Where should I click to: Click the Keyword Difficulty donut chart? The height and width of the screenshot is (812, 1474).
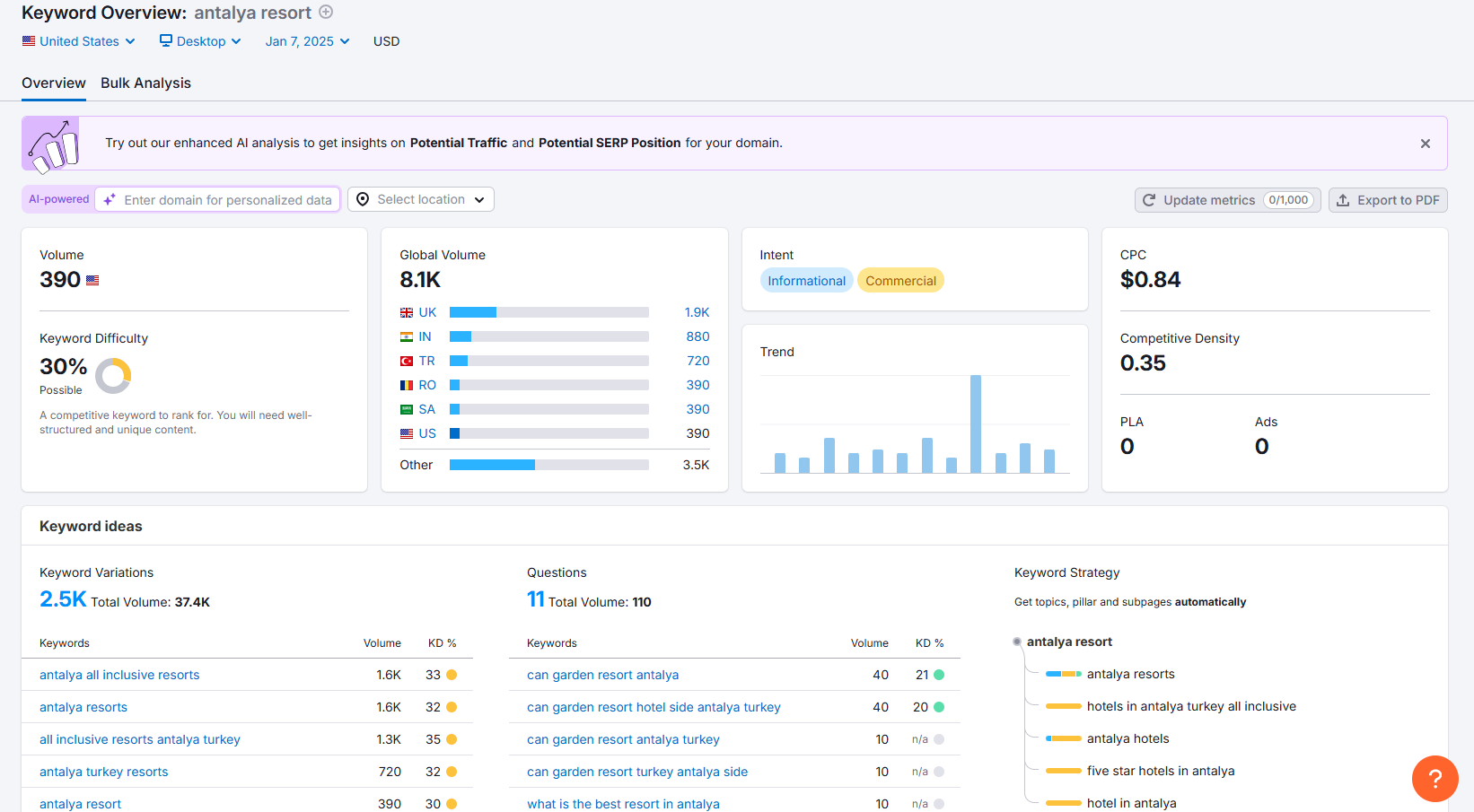pyautogui.click(x=113, y=376)
